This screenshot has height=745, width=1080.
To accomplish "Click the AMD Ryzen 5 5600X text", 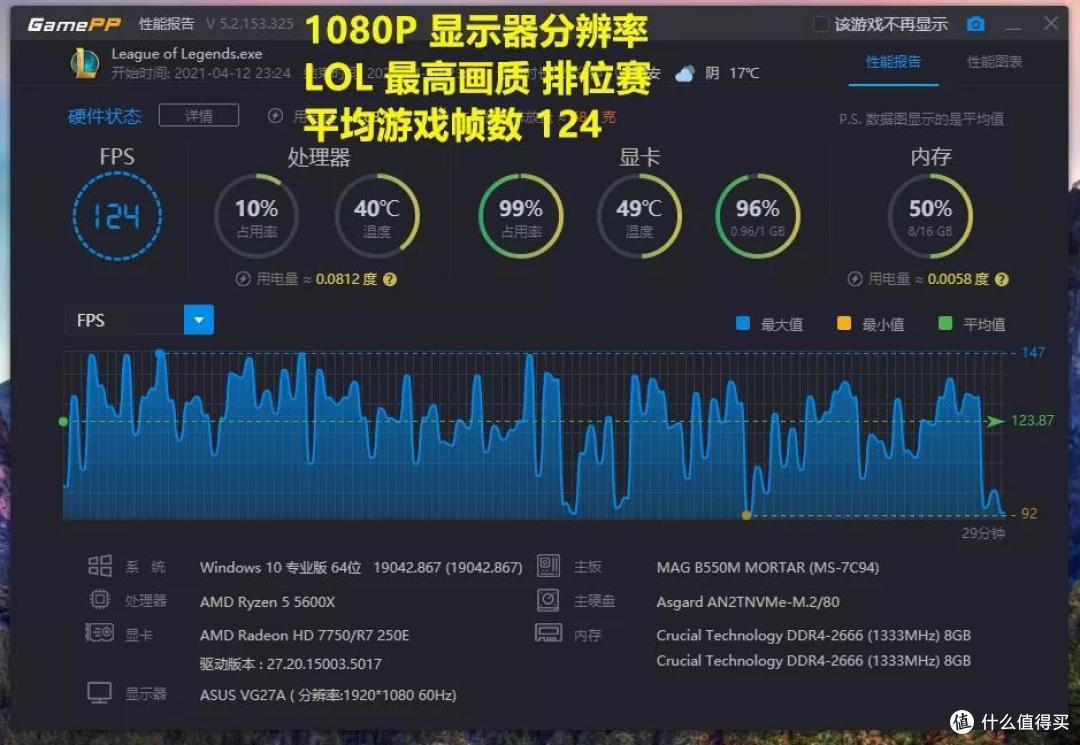I will [267, 602].
